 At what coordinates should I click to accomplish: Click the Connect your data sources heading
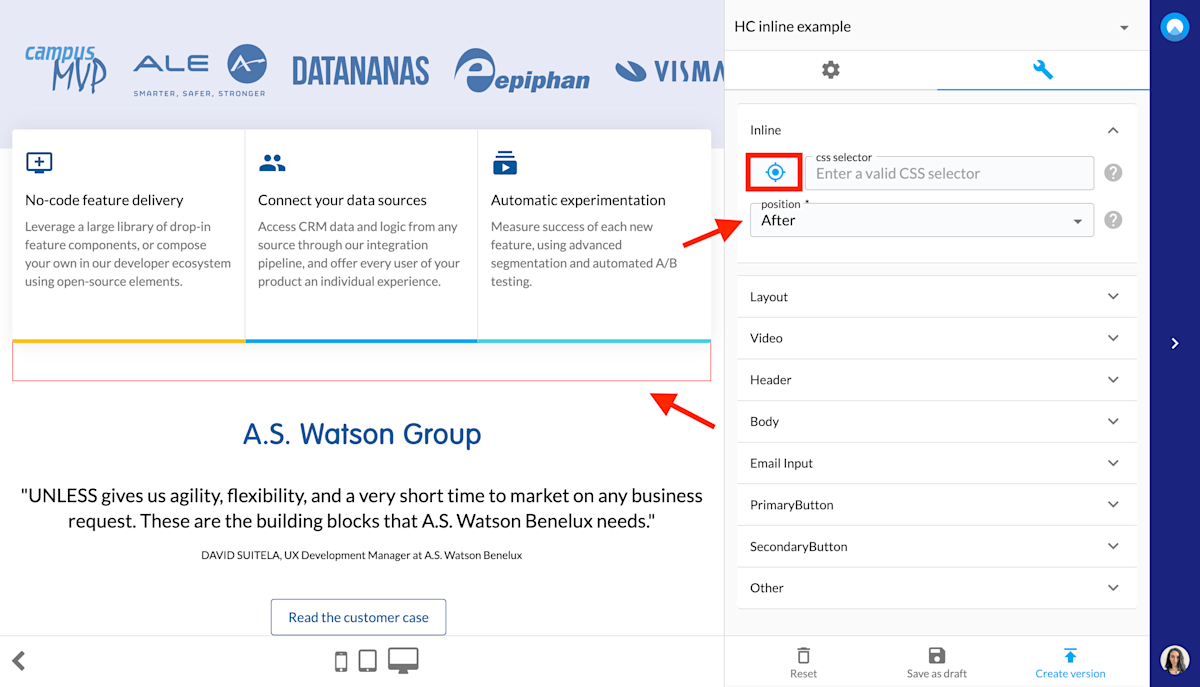pyautogui.click(x=342, y=200)
